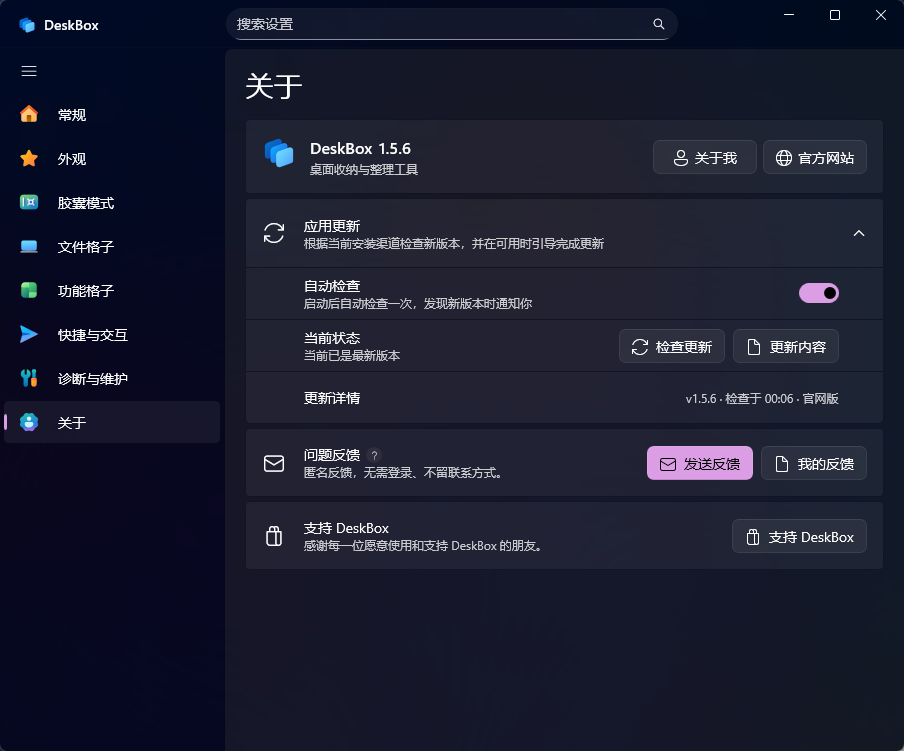The width and height of the screenshot is (904, 751).
Task: Select the 关于 page label in sidebar
Action: (x=71, y=423)
